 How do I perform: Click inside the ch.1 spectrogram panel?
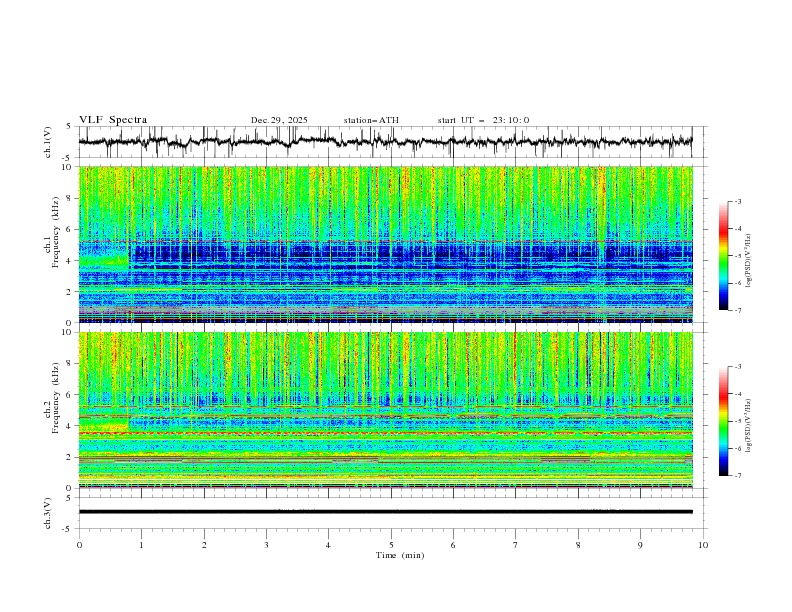[385, 244]
